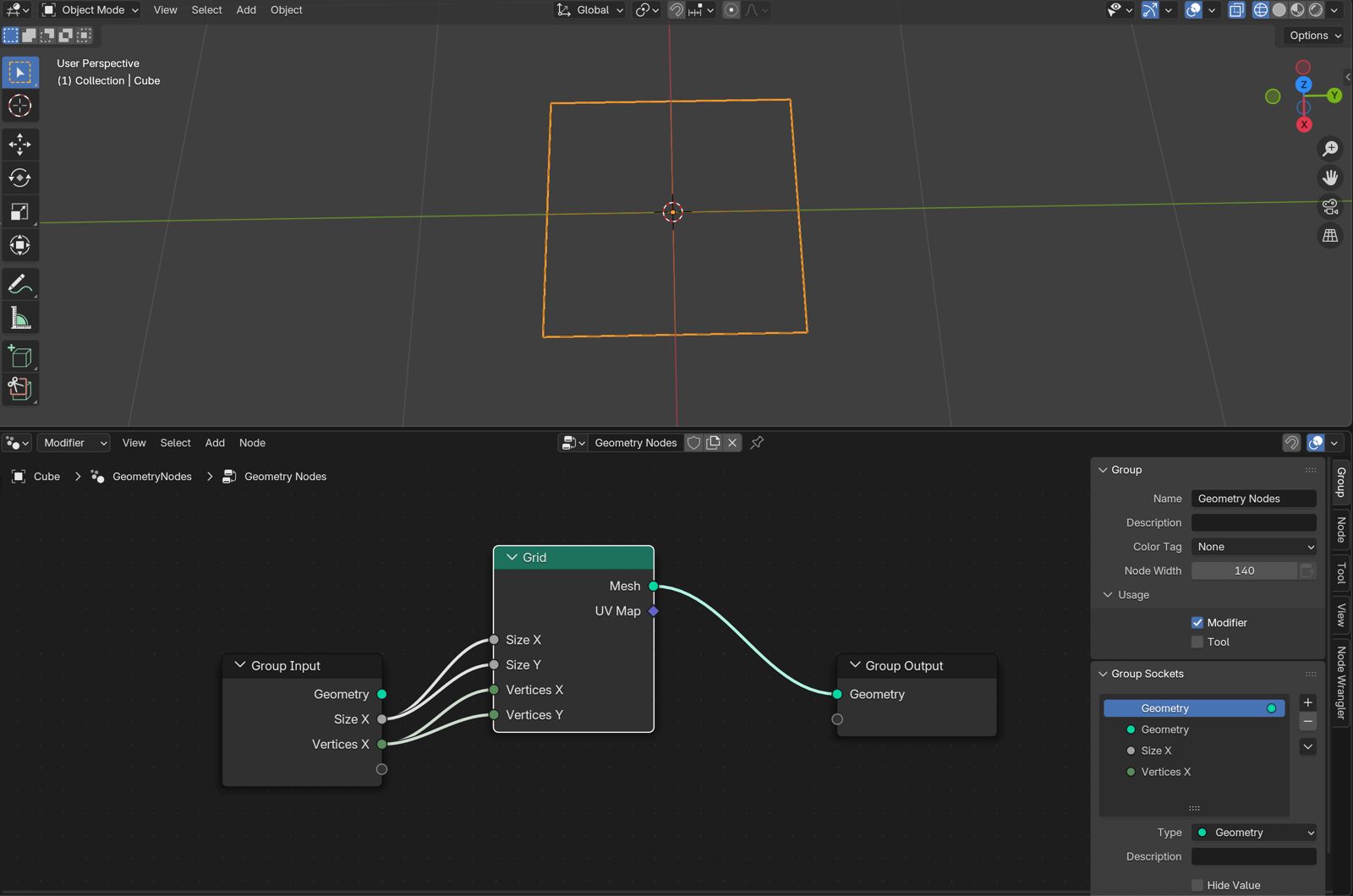Click the Add Cube tool icon
The height and width of the screenshot is (896, 1353).
click(x=19, y=357)
